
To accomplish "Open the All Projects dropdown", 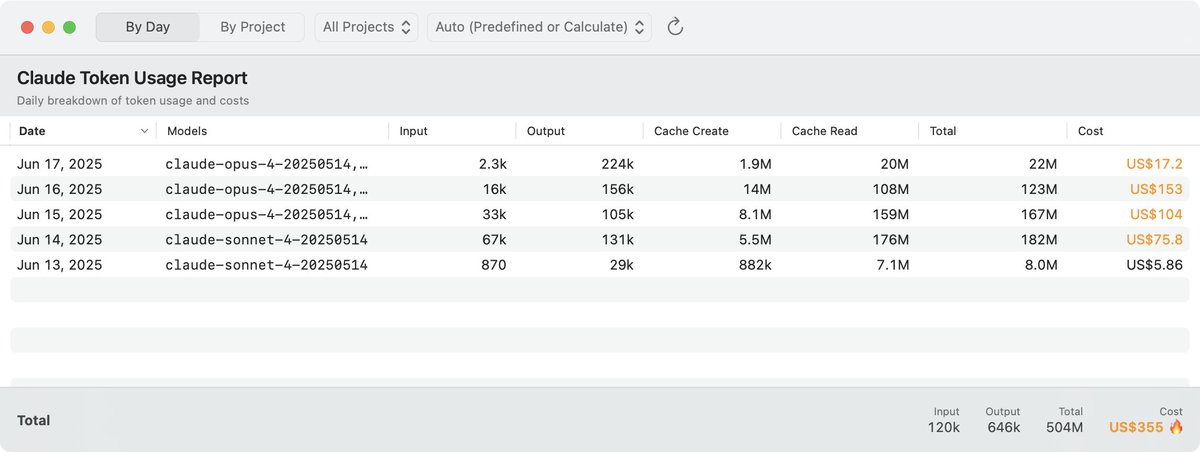I will pyautogui.click(x=368, y=27).
